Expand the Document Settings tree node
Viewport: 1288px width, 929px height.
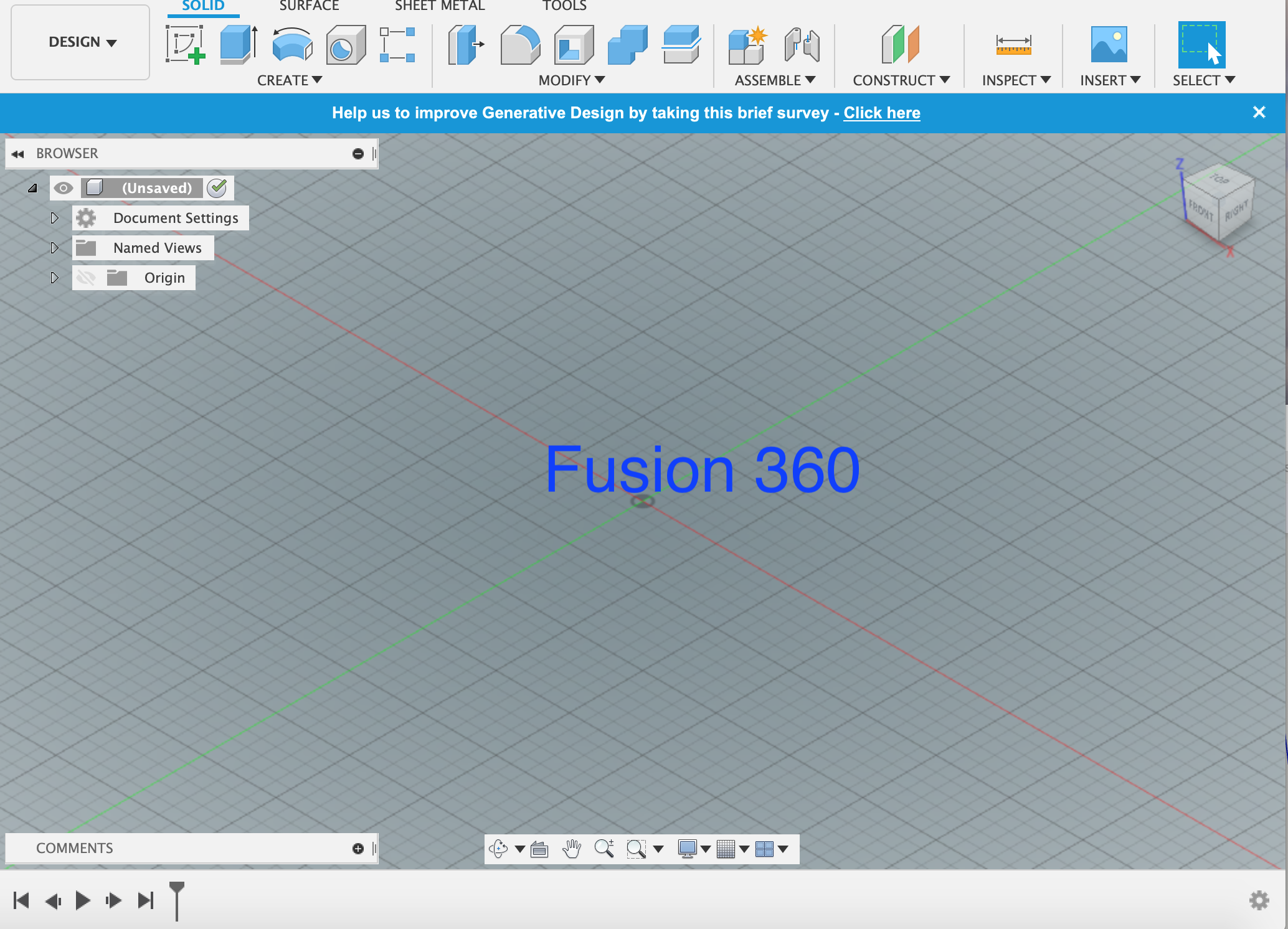54,218
